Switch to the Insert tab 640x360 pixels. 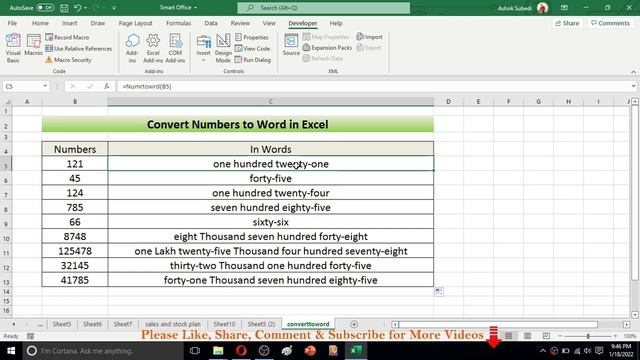coord(70,23)
